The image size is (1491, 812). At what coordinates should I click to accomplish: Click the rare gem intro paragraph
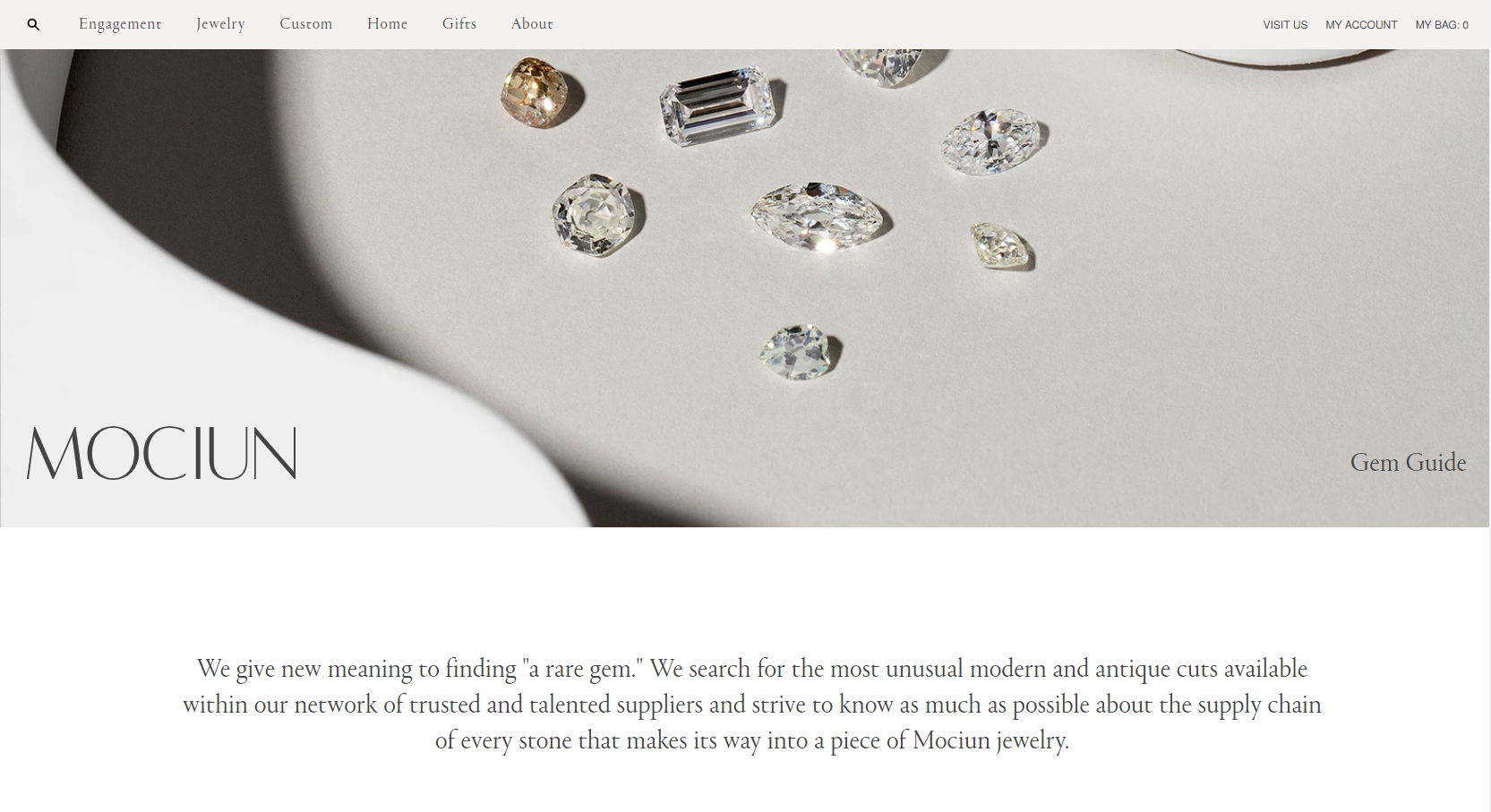pos(752,705)
